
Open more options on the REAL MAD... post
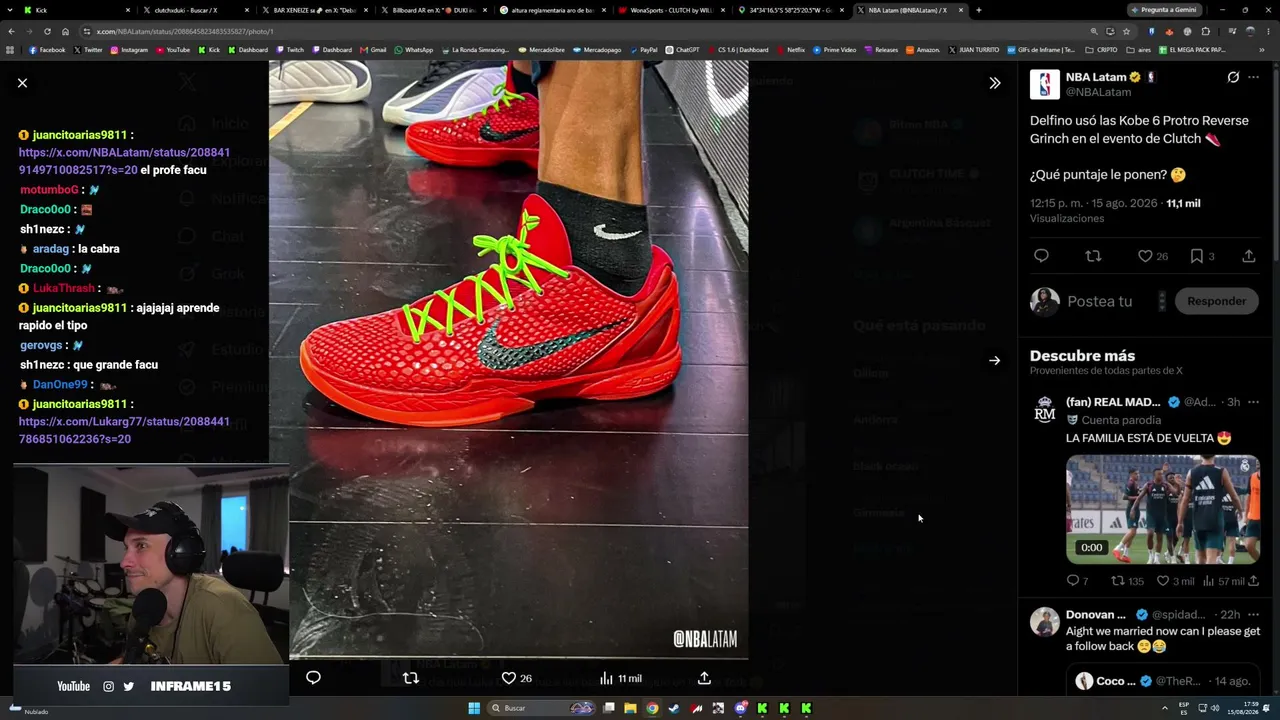point(1253,402)
